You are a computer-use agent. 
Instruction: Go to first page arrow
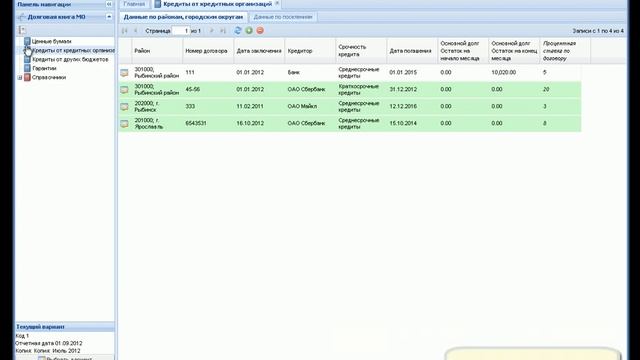pos(124,31)
